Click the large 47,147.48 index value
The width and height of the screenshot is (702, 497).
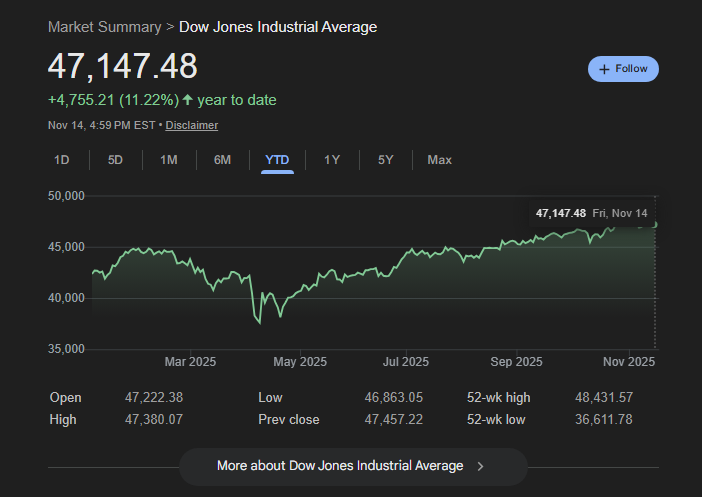pyautogui.click(x=123, y=66)
